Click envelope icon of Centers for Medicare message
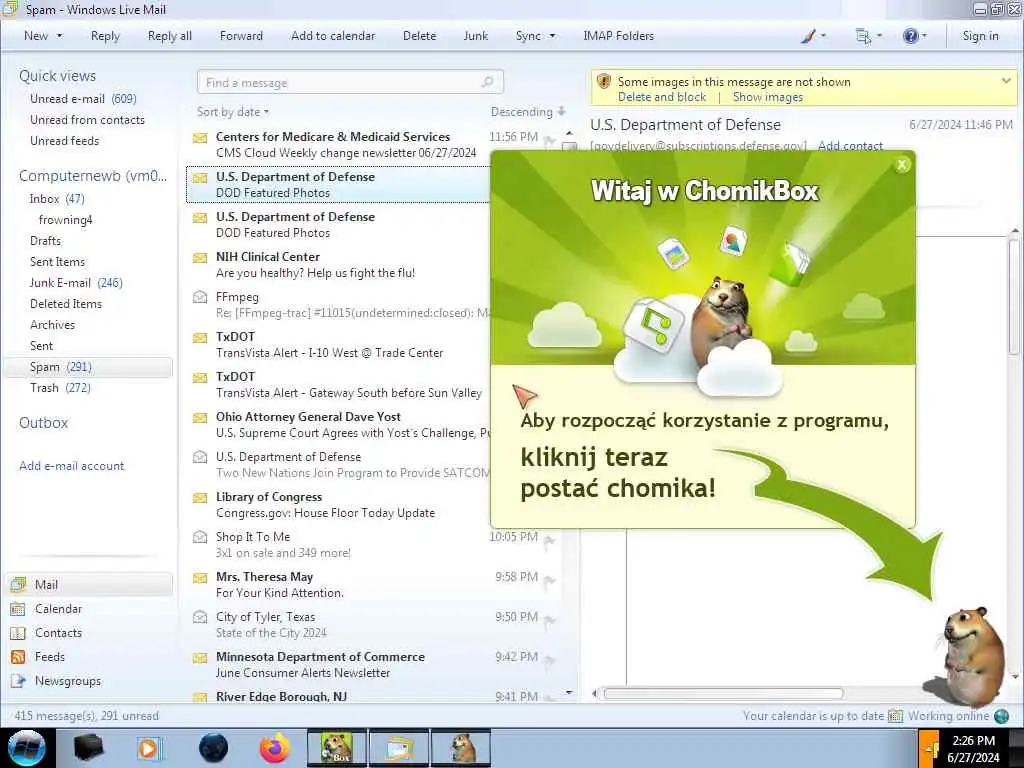Screen dimensions: 1024x768 click(200, 138)
